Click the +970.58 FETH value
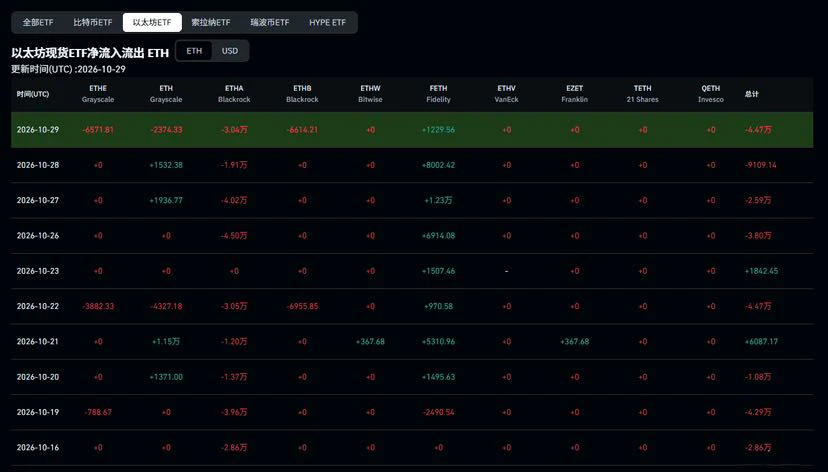This screenshot has height=472, width=828. 438,306
